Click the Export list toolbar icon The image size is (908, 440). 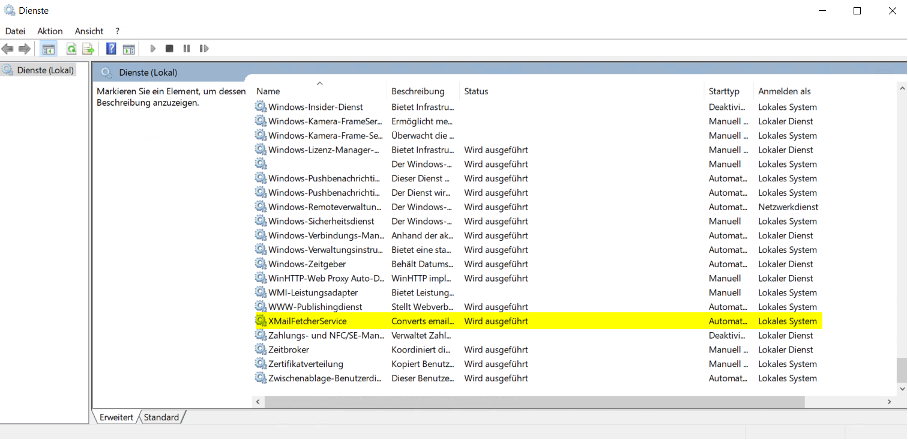click(88, 49)
